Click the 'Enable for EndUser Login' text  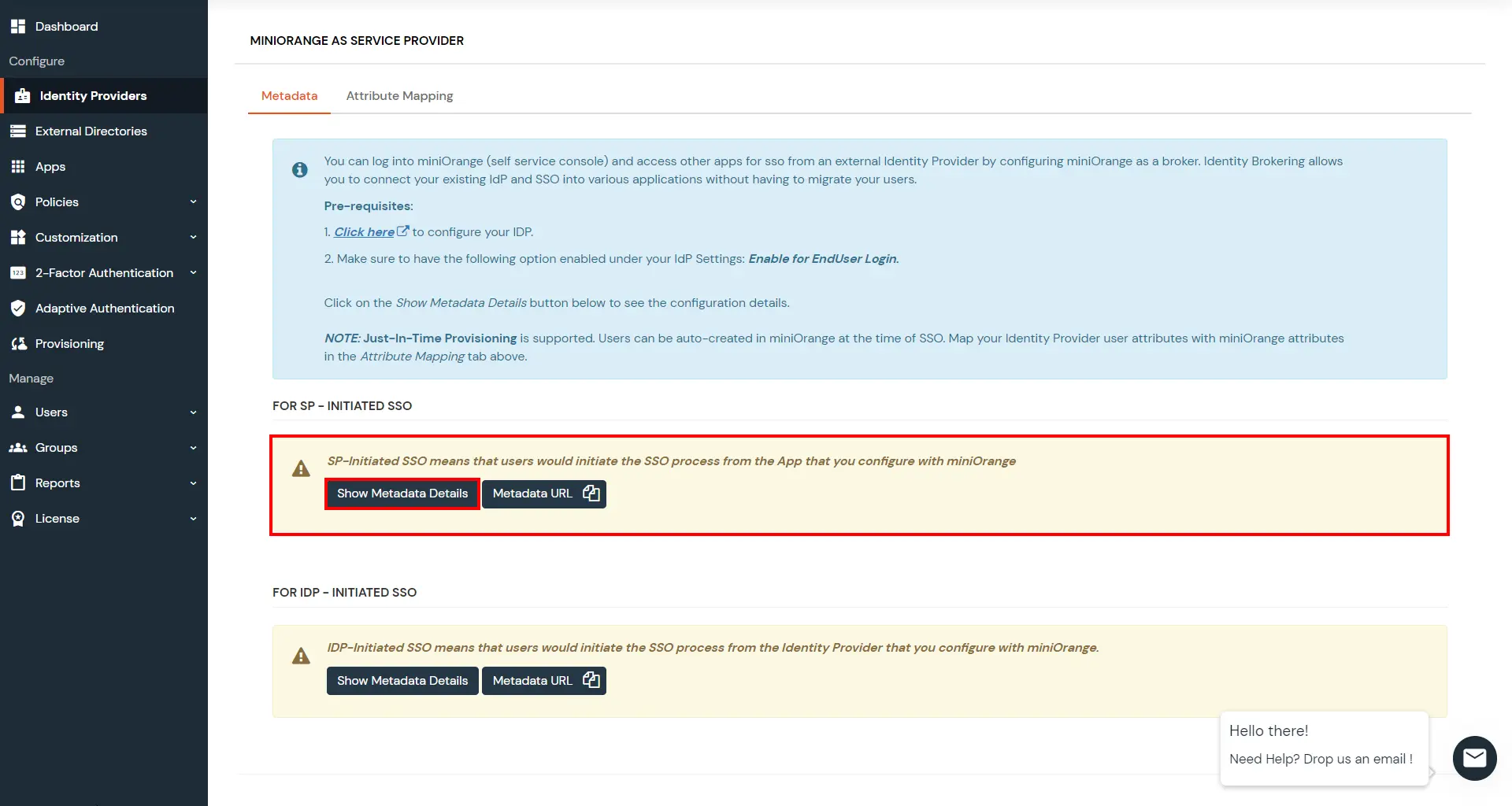point(822,258)
